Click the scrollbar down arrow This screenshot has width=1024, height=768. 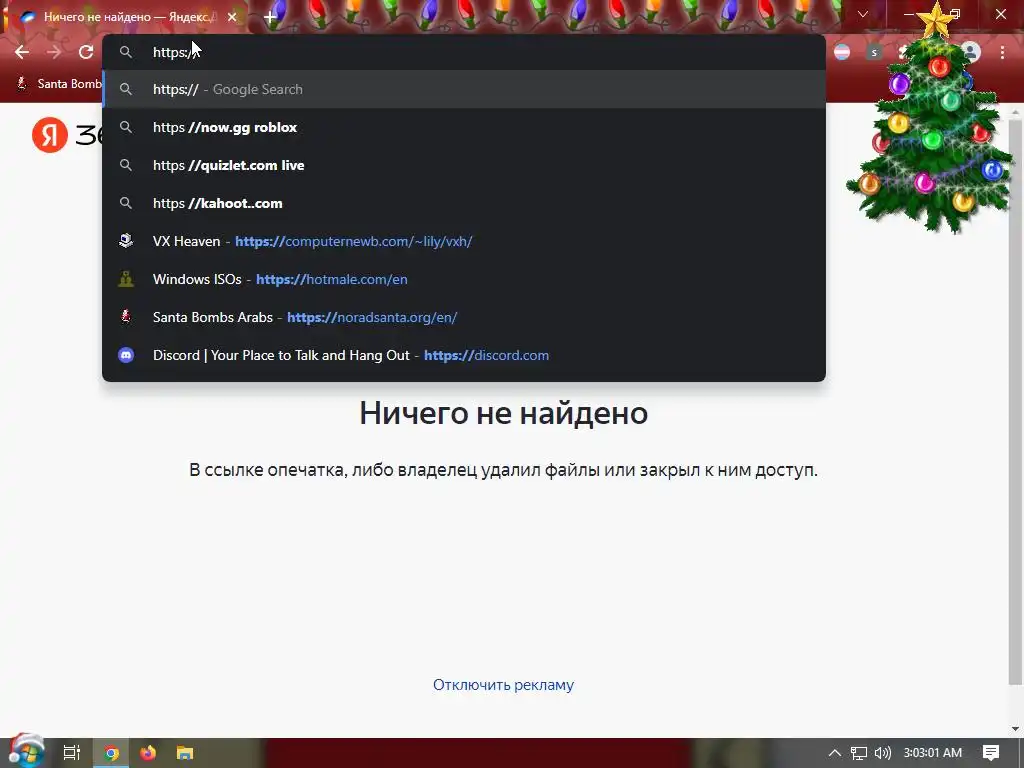point(1015,729)
